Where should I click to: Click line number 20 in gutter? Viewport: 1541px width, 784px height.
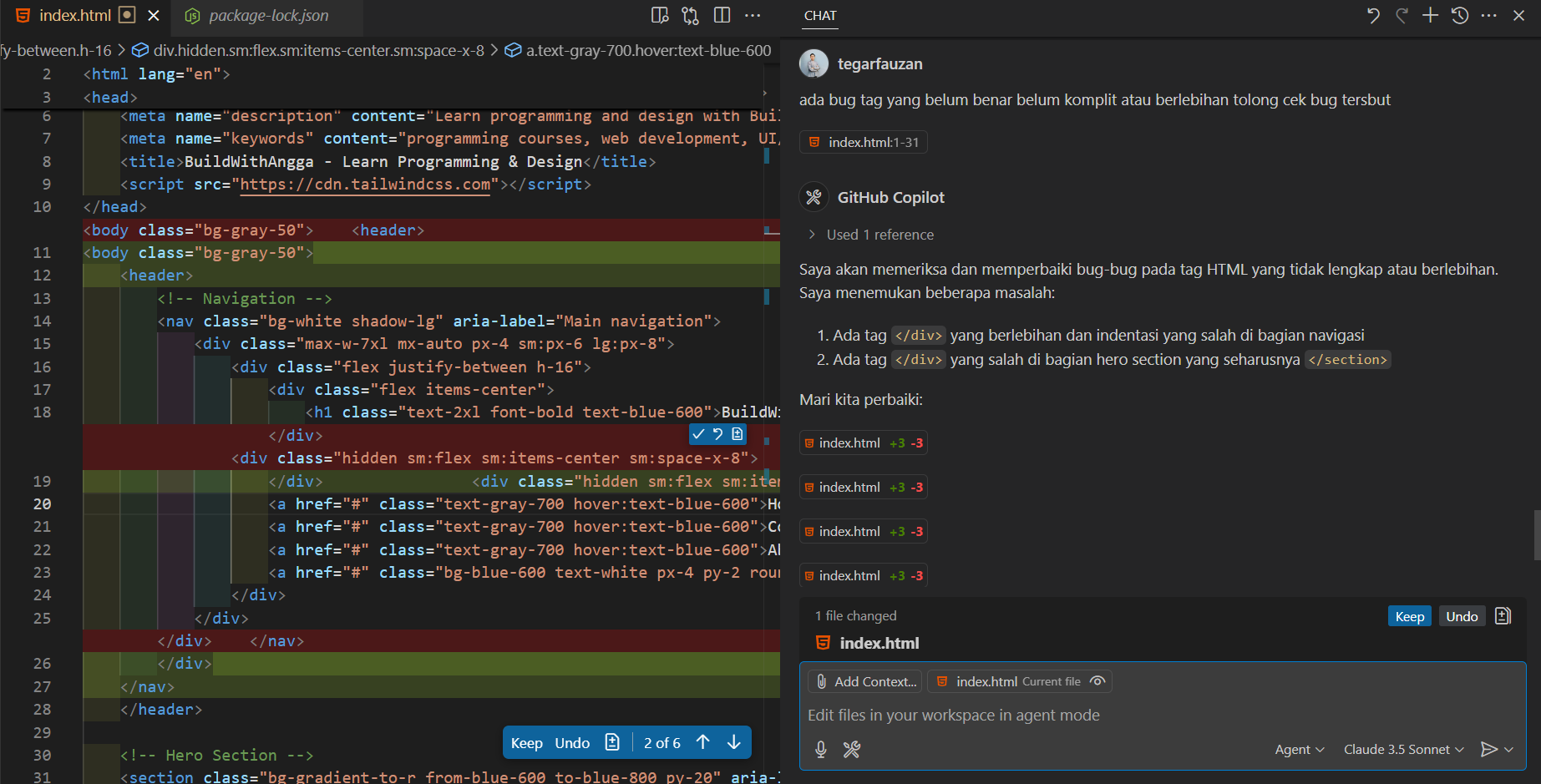tap(42, 504)
